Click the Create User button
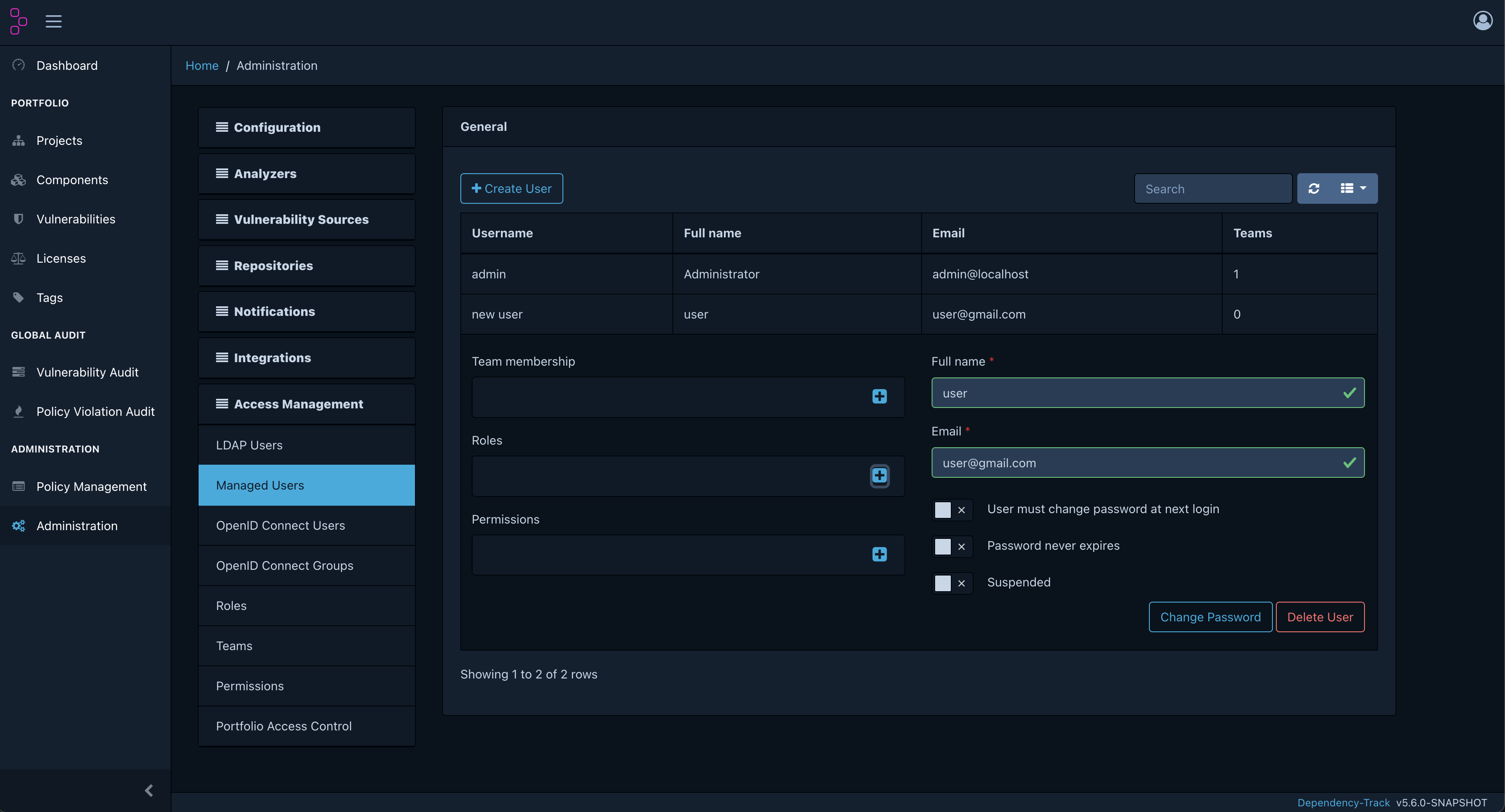This screenshot has height=812, width=1505. [x=511, y=188]
